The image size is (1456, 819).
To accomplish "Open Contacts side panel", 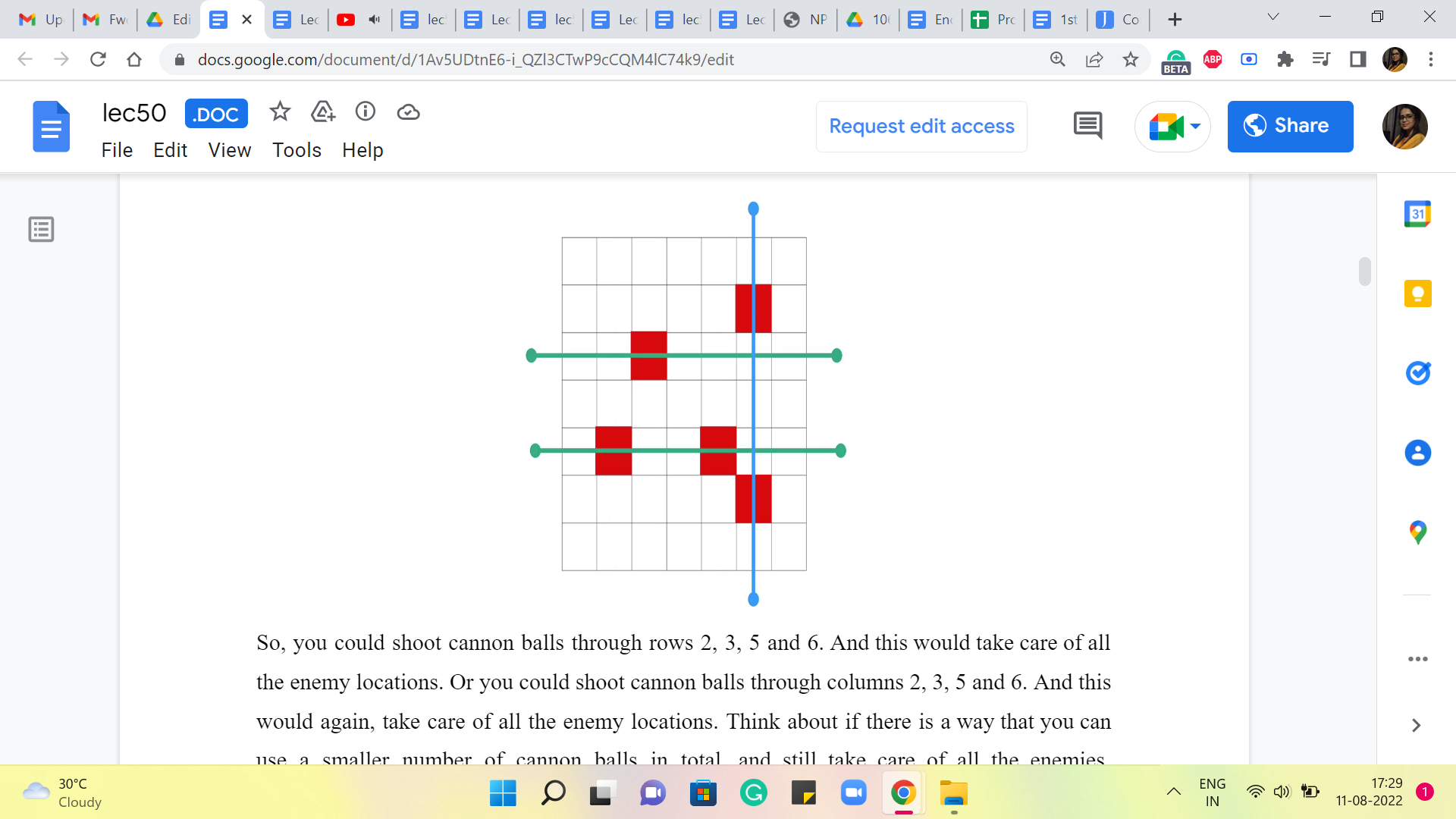I will 1417,453.
